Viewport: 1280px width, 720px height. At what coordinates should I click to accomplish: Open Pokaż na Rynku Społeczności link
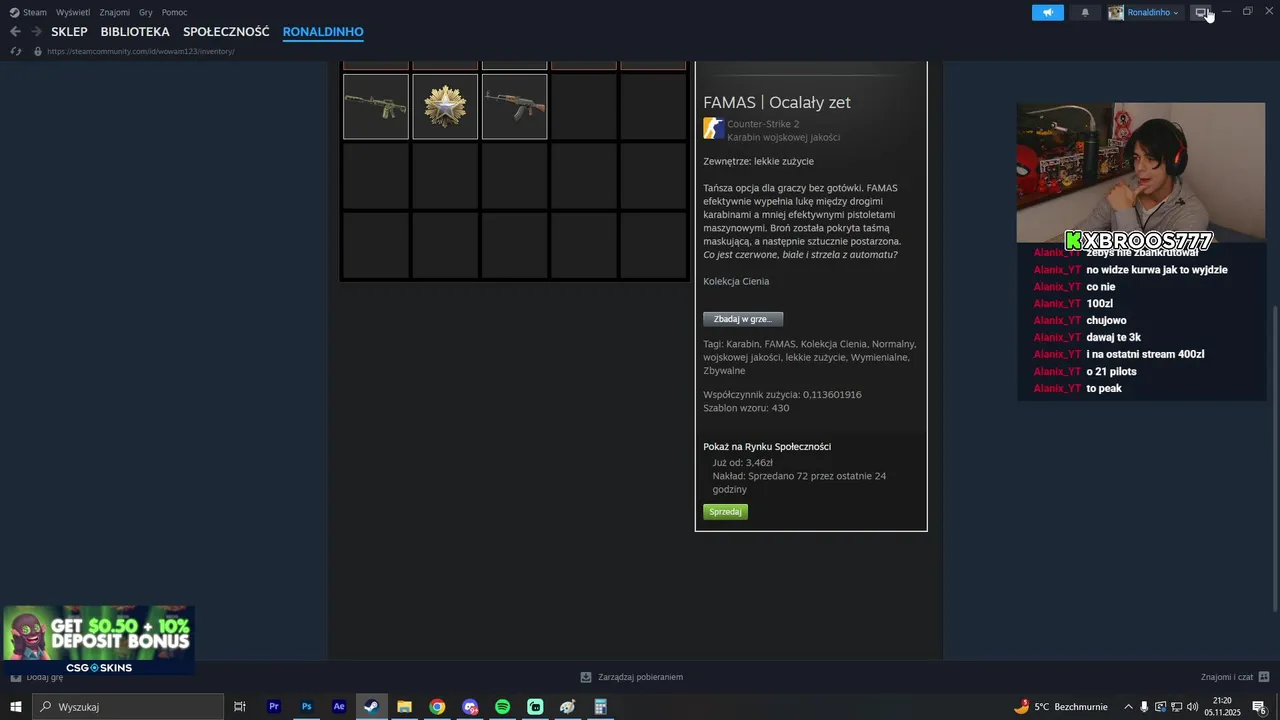[x=767, y=447]
